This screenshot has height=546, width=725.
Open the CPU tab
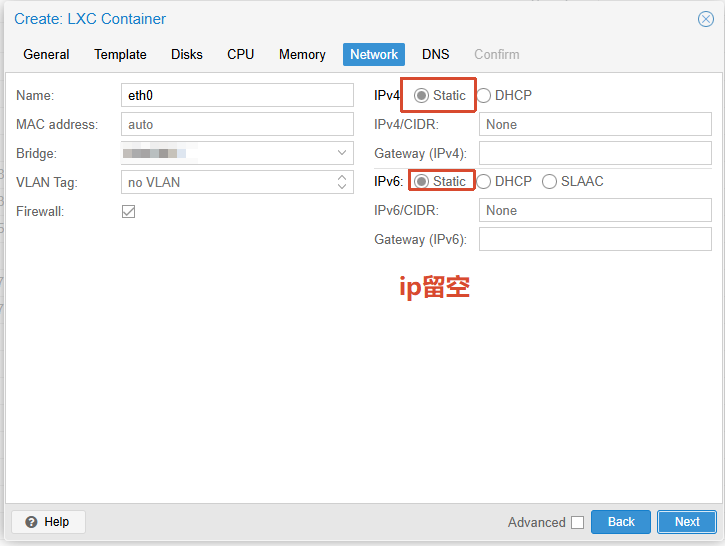(x=240, y=55)
